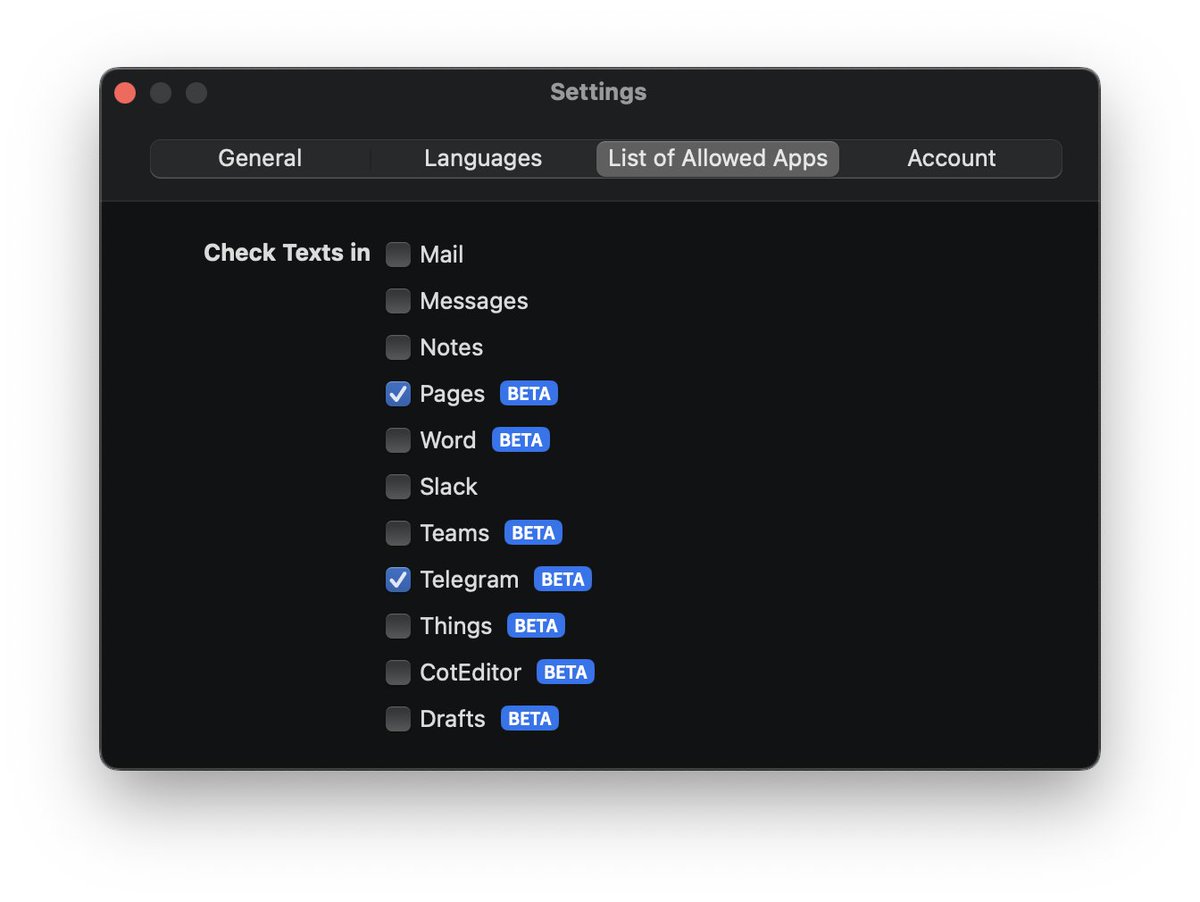Screen dimensions: 1200x902
Task: Close the Settings window with red button
Action: pos(125,93)
